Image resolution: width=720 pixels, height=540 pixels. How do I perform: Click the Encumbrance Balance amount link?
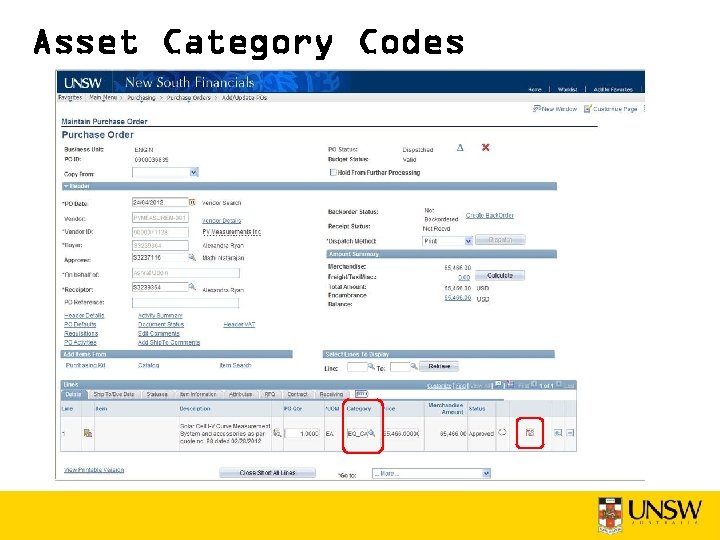pos(457,298)
